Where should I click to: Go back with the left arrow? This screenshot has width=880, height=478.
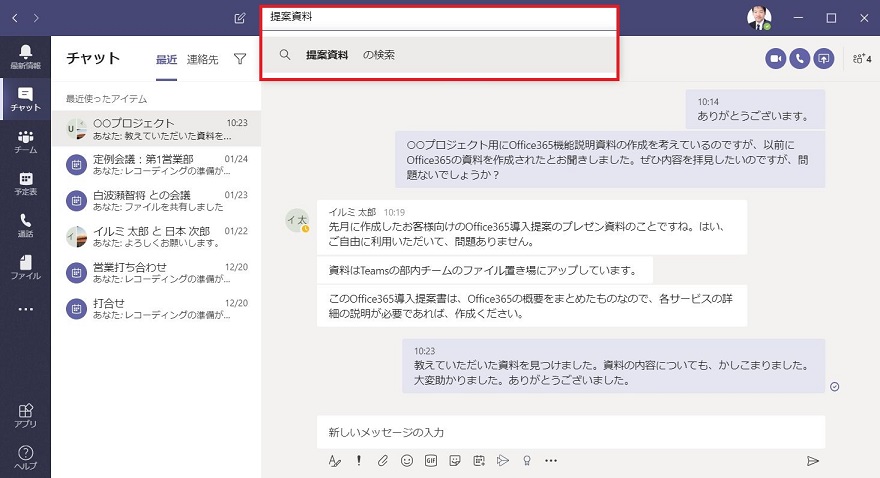click(x=15, y=18)
